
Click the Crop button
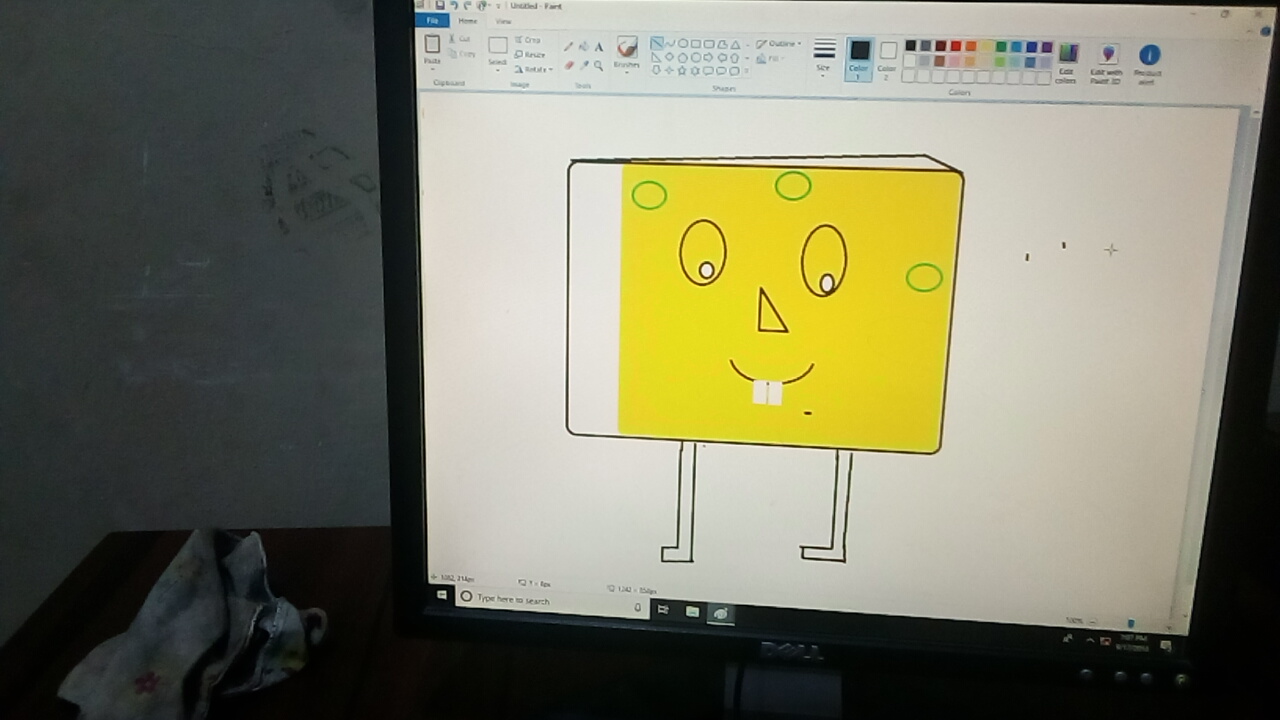528,40
